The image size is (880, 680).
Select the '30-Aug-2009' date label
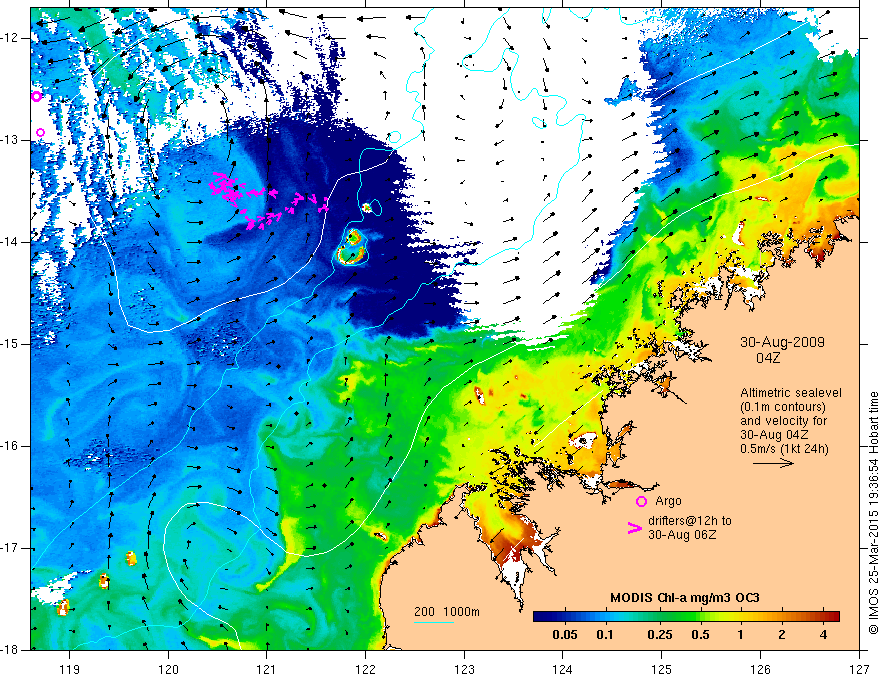782,342
